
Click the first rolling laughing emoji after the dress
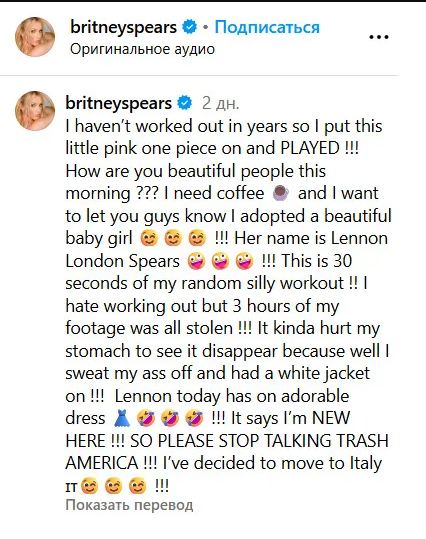coord(146,418)
